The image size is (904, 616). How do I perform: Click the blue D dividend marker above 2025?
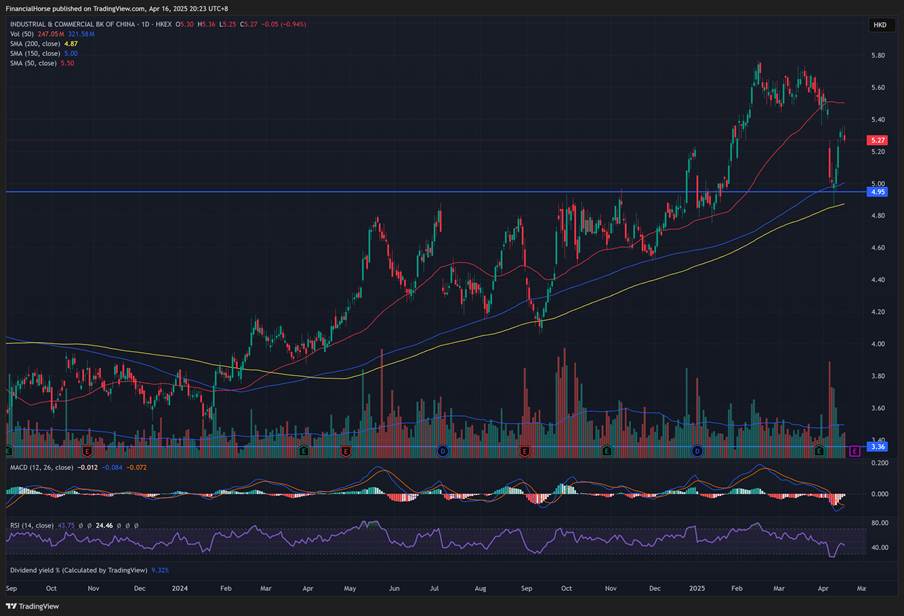[697, 451]
